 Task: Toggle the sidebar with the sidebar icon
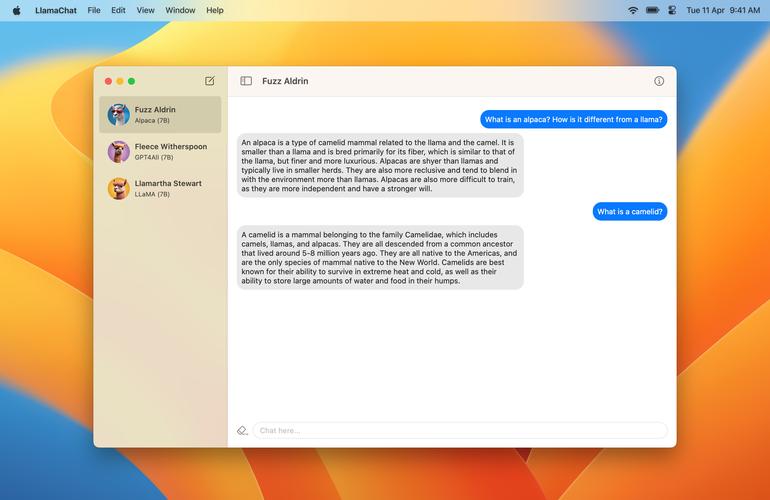tap(246, 81)
